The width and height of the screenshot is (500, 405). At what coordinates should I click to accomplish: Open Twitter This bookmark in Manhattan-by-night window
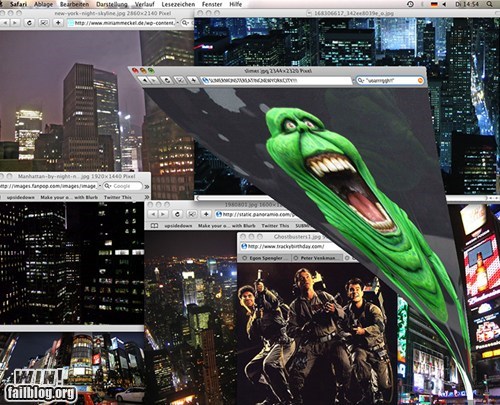(118, 197)
